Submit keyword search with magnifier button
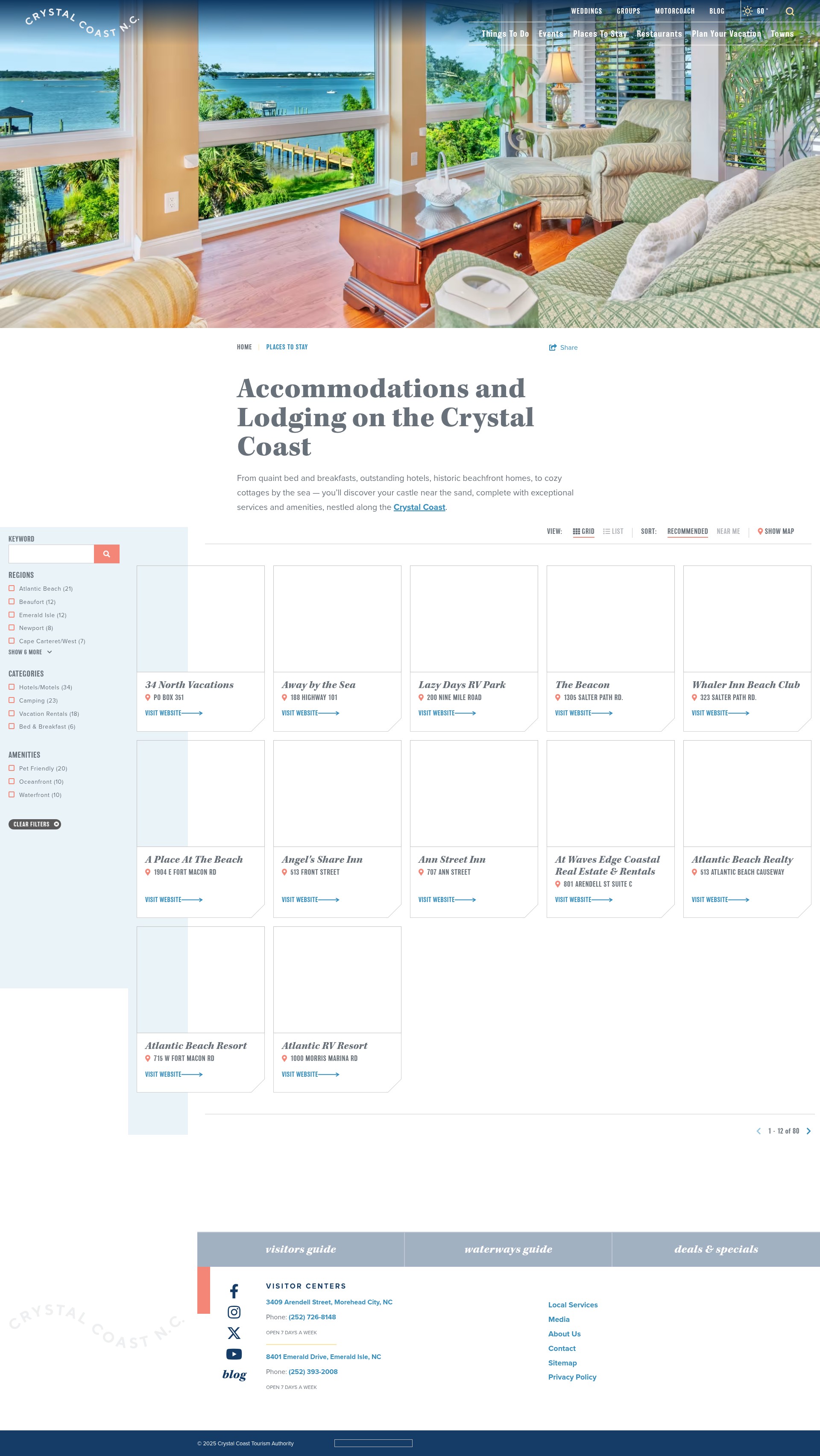The width and height of the screenshot is (820, 1456). click(107, 554)
